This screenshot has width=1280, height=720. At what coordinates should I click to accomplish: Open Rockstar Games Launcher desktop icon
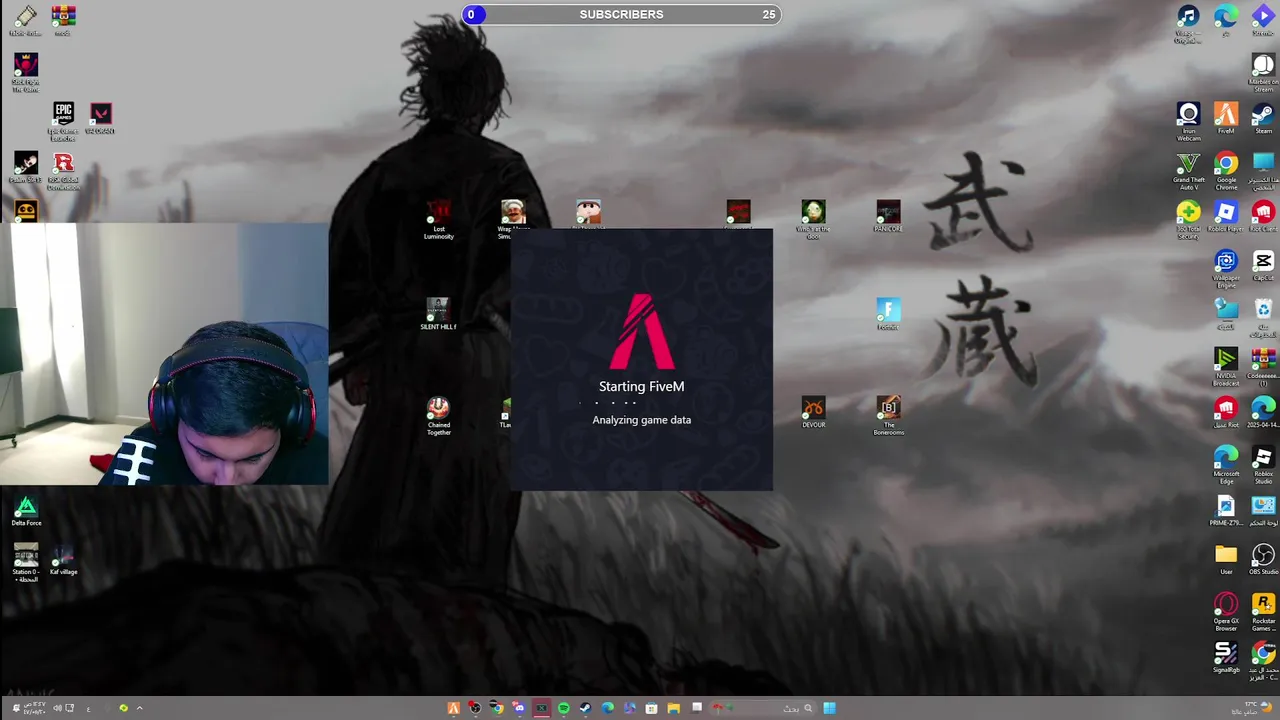(1263, 612)
